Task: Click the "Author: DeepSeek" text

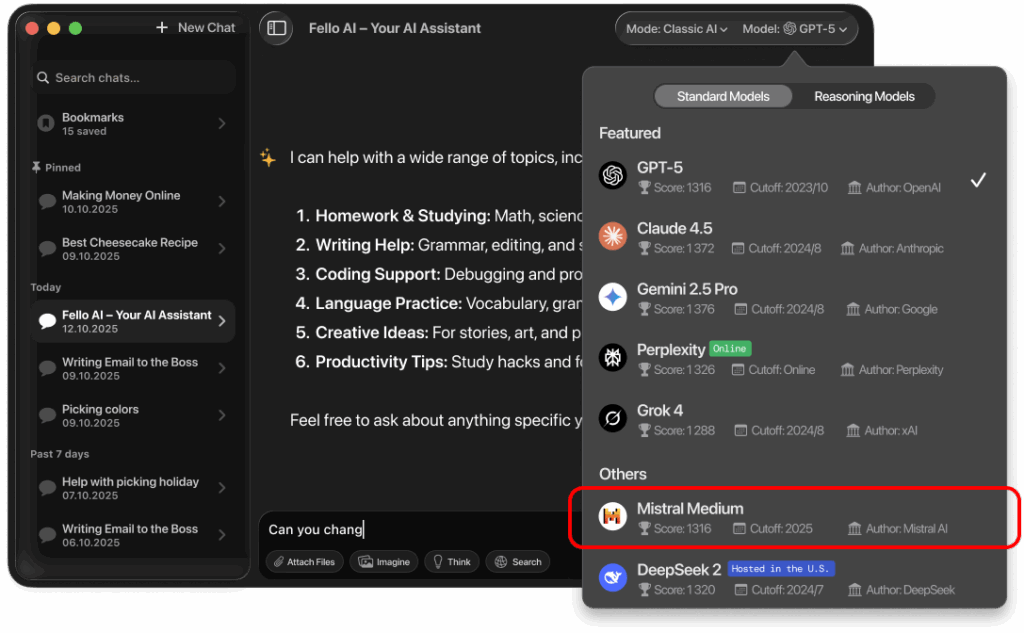Action: (910, 591)
